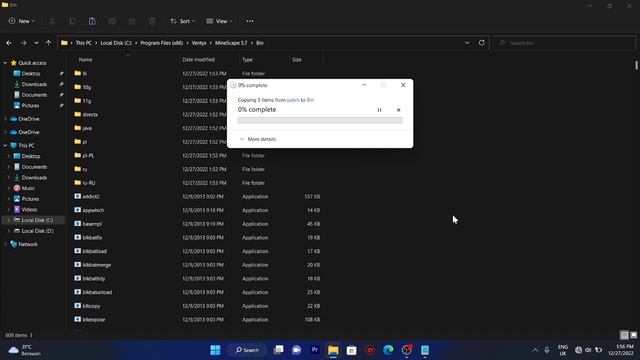640x360 pixels.
Task: Click the 'patch' source link
Action: pyautogui.click(x=293, y=100)
